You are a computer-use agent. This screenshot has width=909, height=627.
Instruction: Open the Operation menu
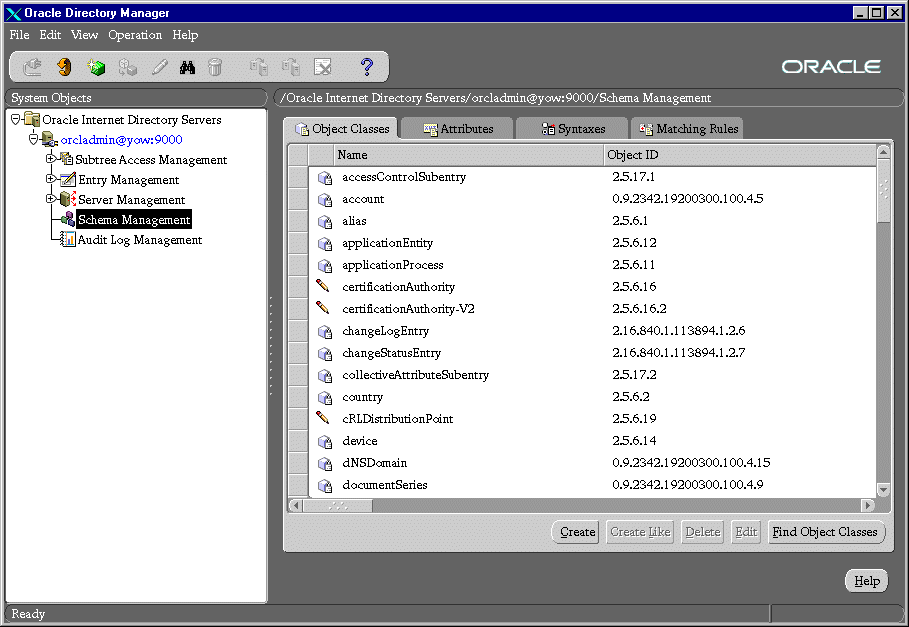[135, 35]
